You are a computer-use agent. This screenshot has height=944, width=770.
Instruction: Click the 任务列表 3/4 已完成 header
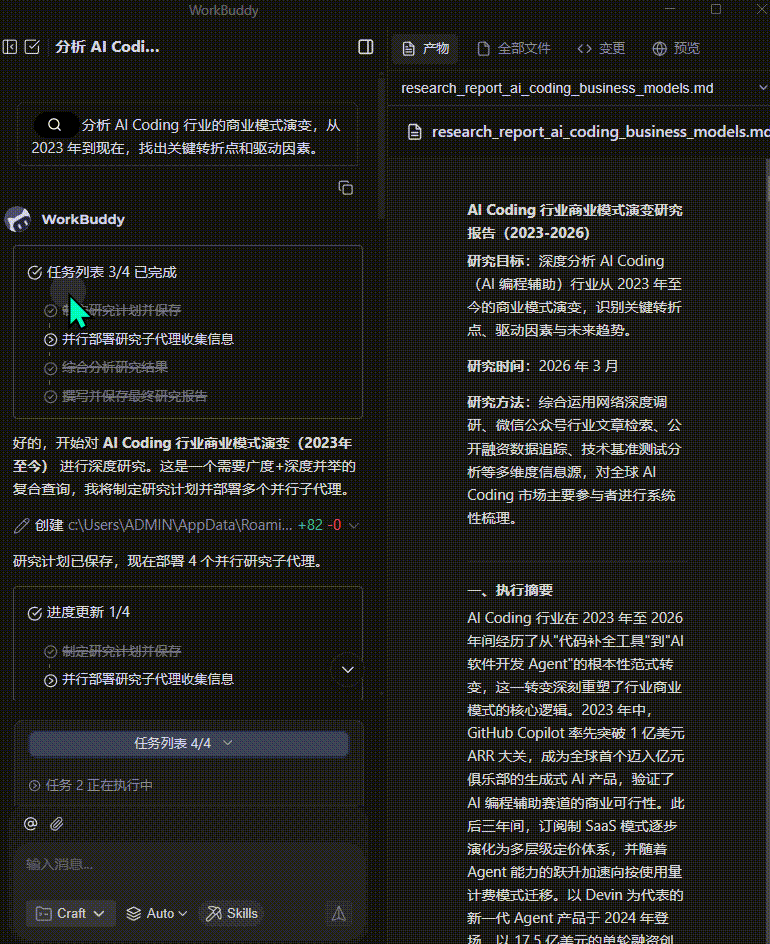click(112, 272)
